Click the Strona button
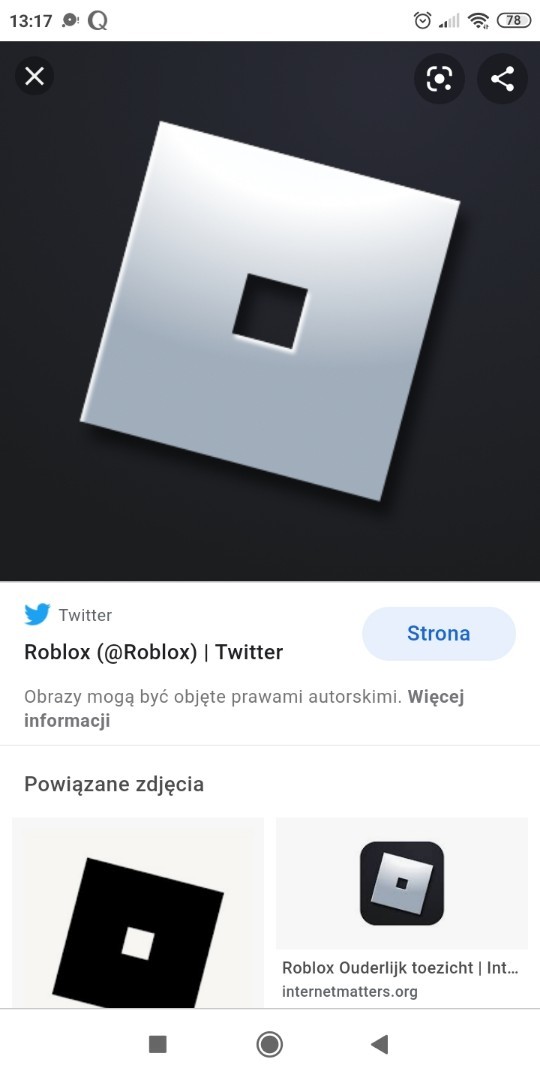540x1080 pixels. click(439, 634)
